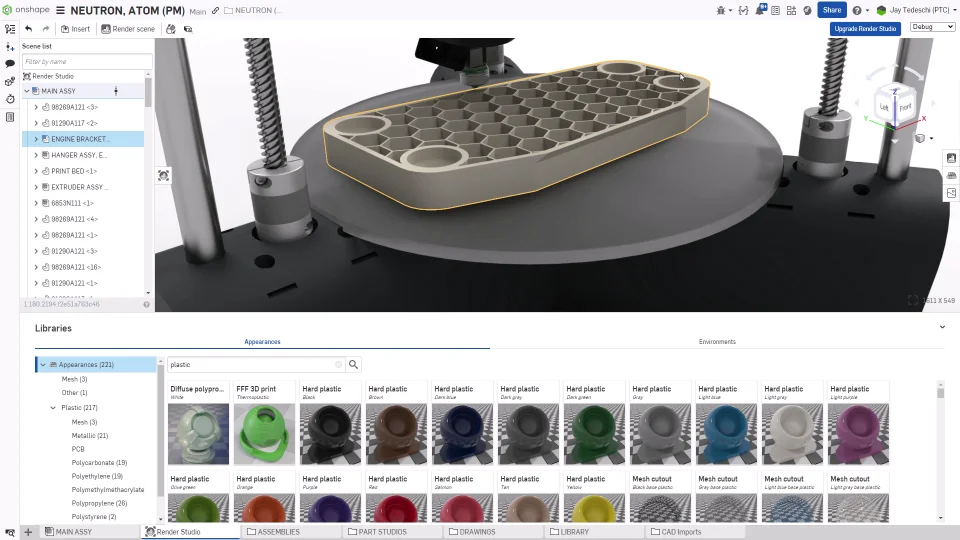Image resolution: width=960 pixels, height=540 pixels.
Task: Select the Other (1) category
Action: 74,392
